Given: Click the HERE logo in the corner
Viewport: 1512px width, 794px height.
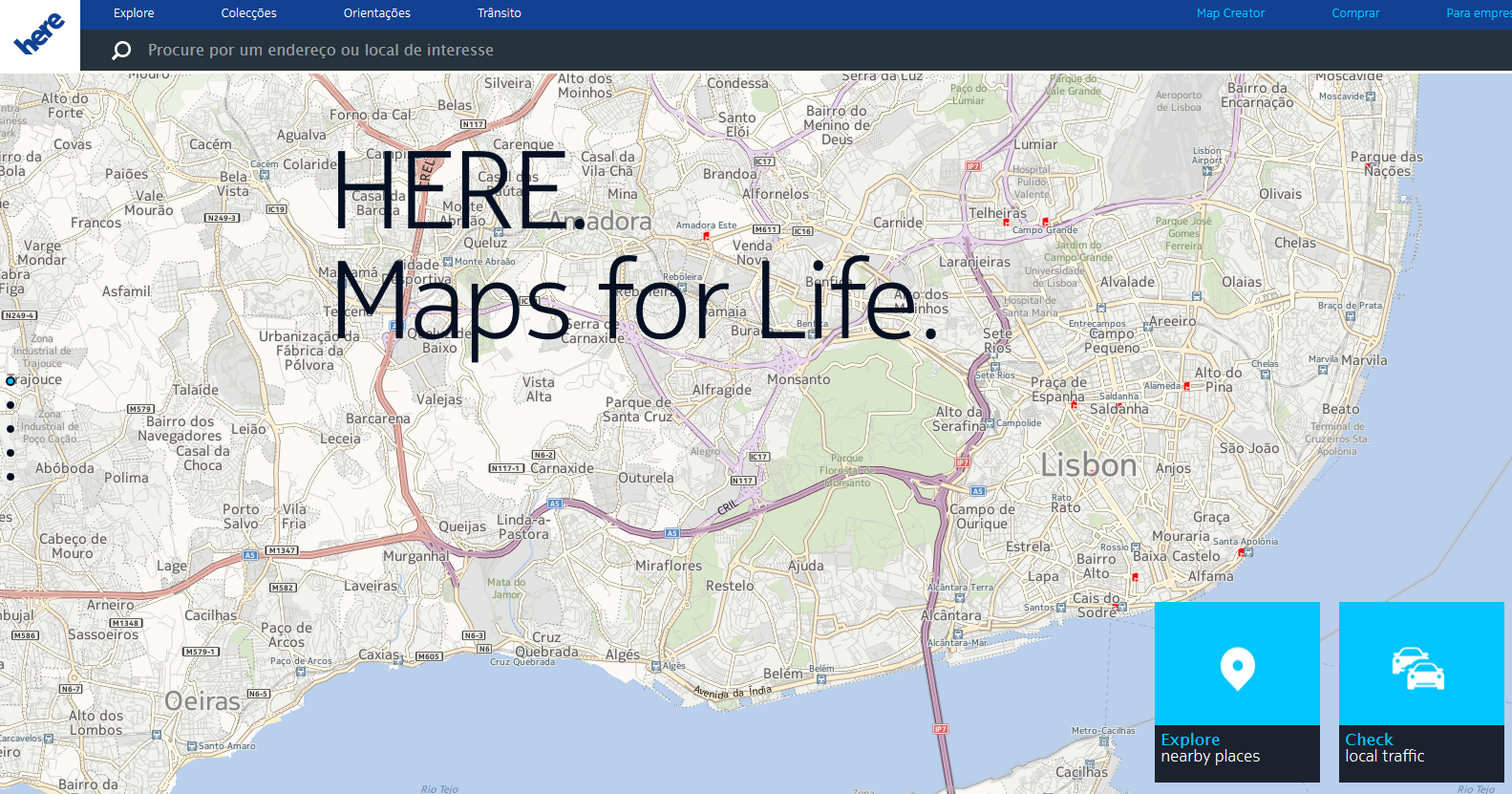Looking at the screenshot, I should point(39,34).
